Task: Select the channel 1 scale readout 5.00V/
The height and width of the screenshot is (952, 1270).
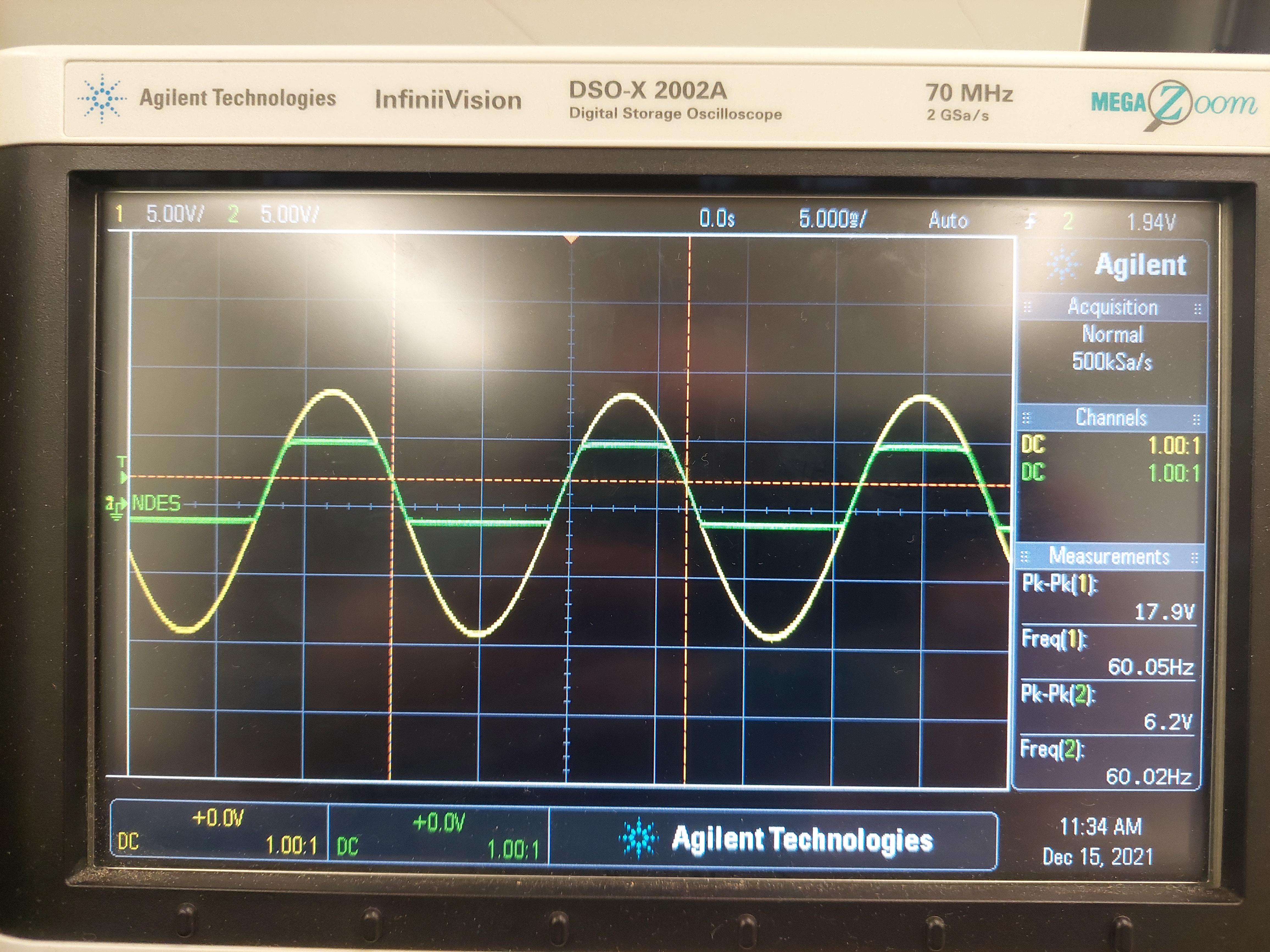Action: [x=175, y=215]
